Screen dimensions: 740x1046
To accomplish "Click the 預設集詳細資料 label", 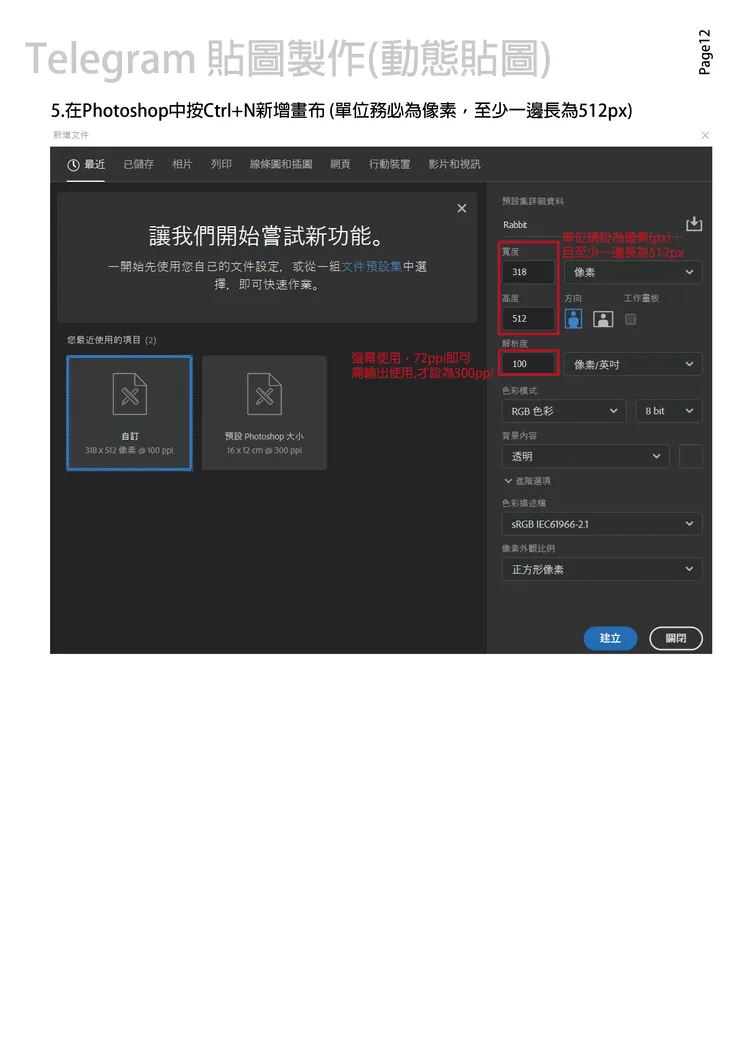I will tap(532, 201).
